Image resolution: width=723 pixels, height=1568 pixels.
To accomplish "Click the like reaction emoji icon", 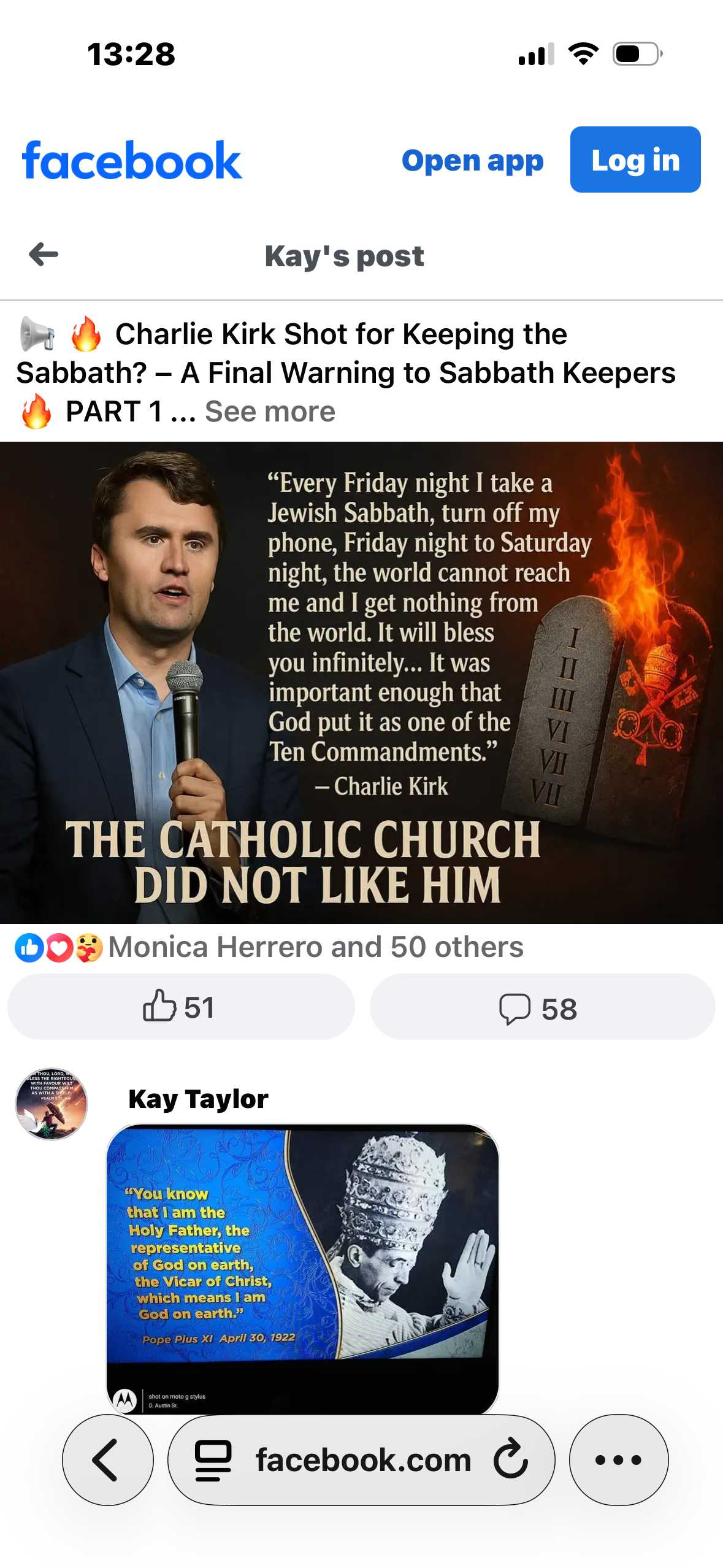I will 28,947.
